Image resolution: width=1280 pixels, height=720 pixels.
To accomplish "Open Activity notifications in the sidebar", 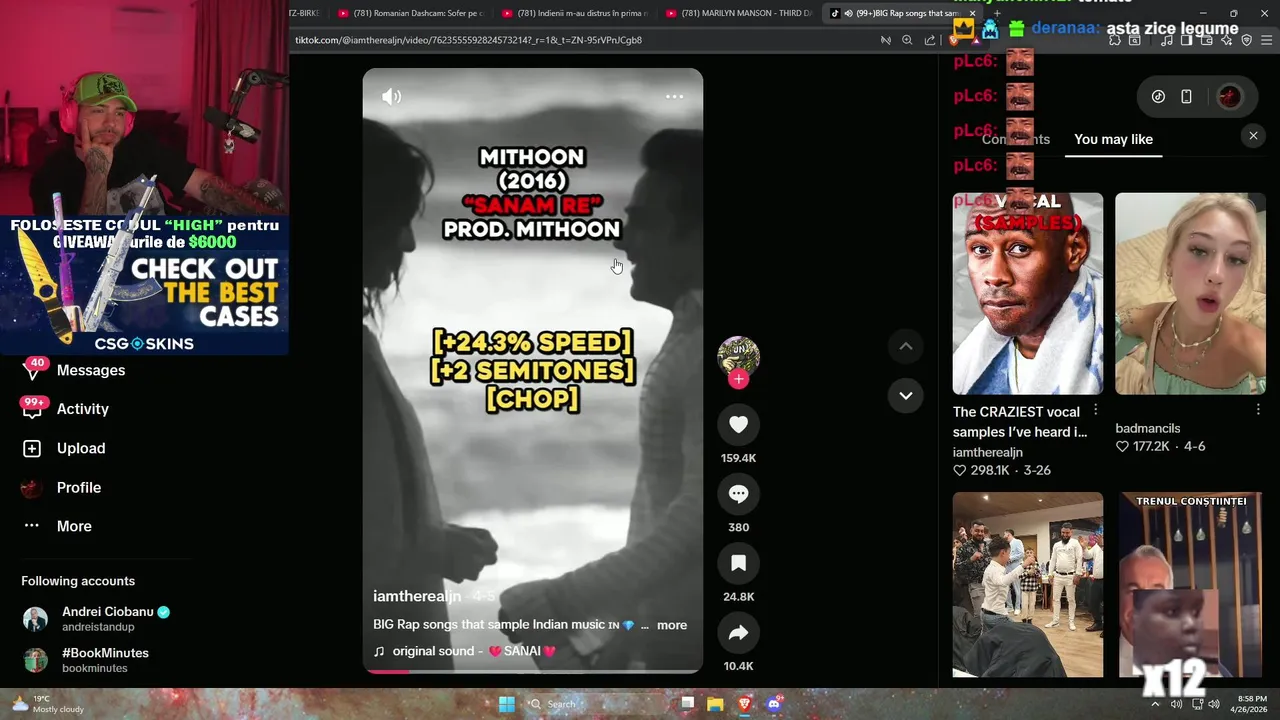I will pos(66,409).
